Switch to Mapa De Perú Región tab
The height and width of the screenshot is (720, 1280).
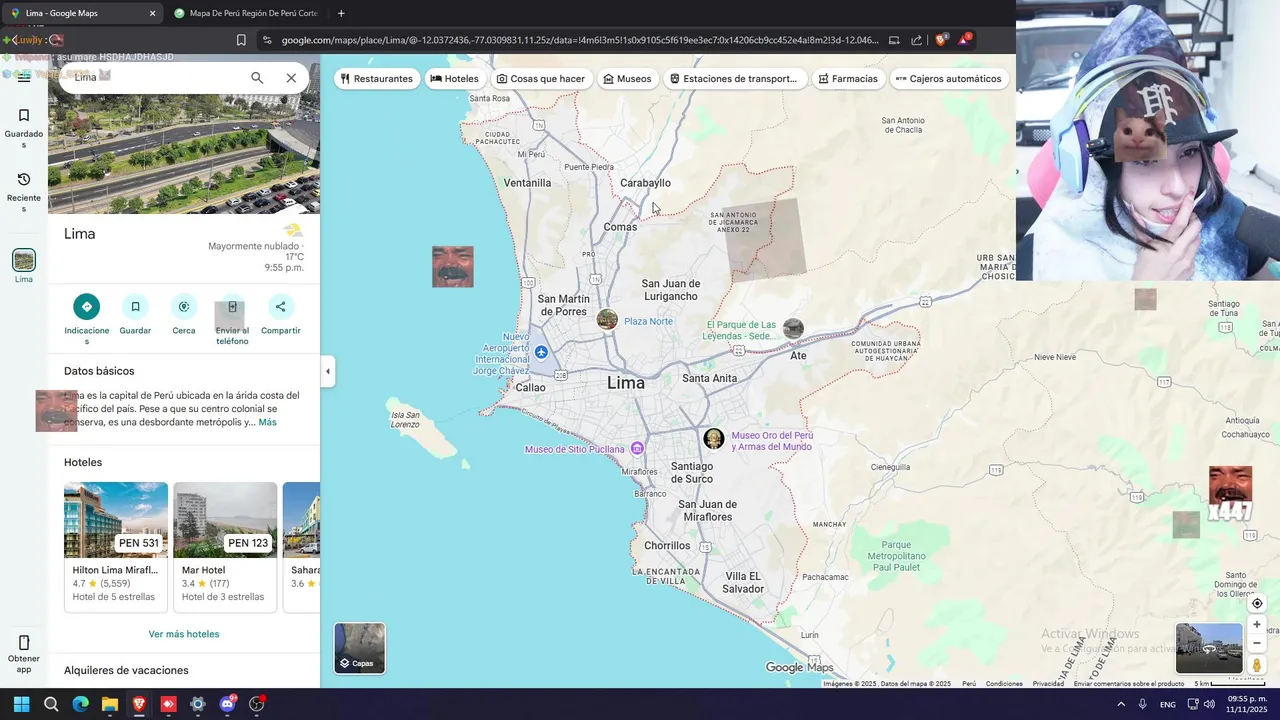245,13
